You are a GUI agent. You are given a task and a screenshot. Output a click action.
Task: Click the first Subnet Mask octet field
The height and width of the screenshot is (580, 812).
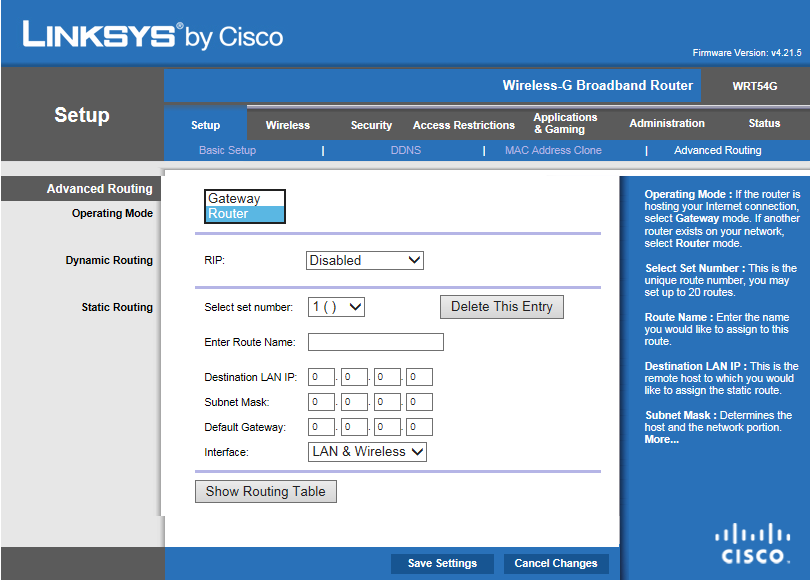[321, 402]
